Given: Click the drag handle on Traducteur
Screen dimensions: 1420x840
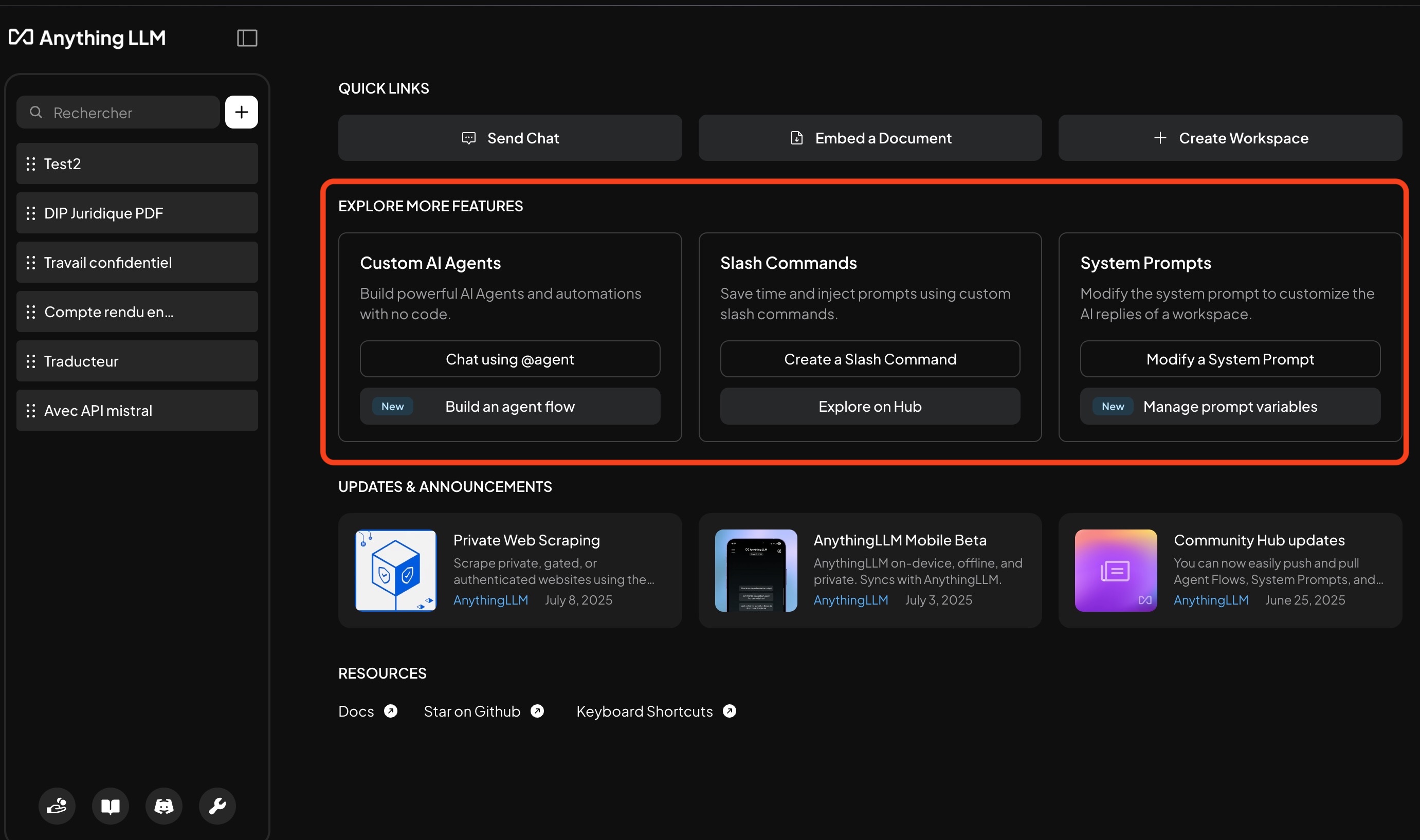Looking at the screenshot, I should [31, 361].
